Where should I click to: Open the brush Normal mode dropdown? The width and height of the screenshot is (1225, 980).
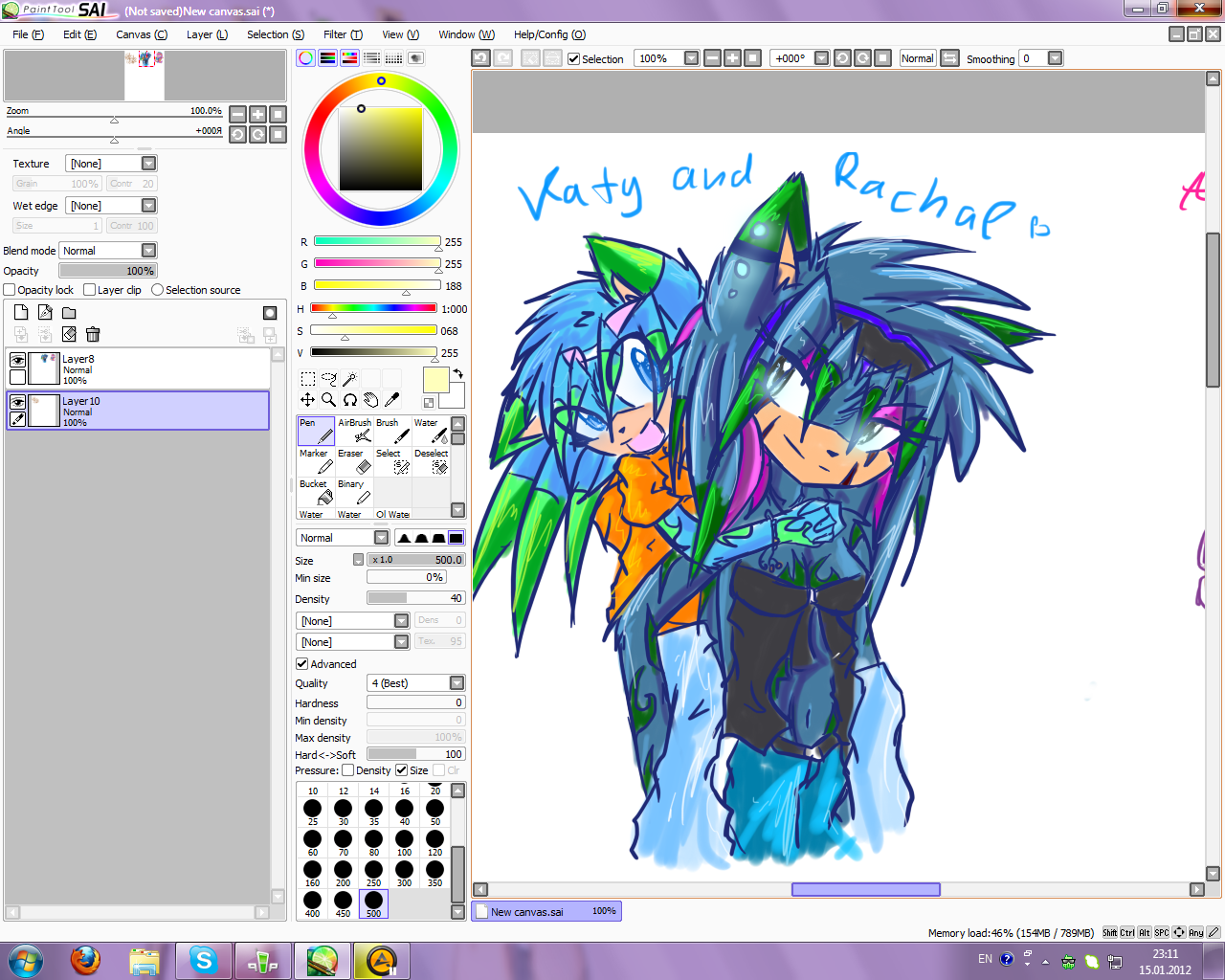381,538
